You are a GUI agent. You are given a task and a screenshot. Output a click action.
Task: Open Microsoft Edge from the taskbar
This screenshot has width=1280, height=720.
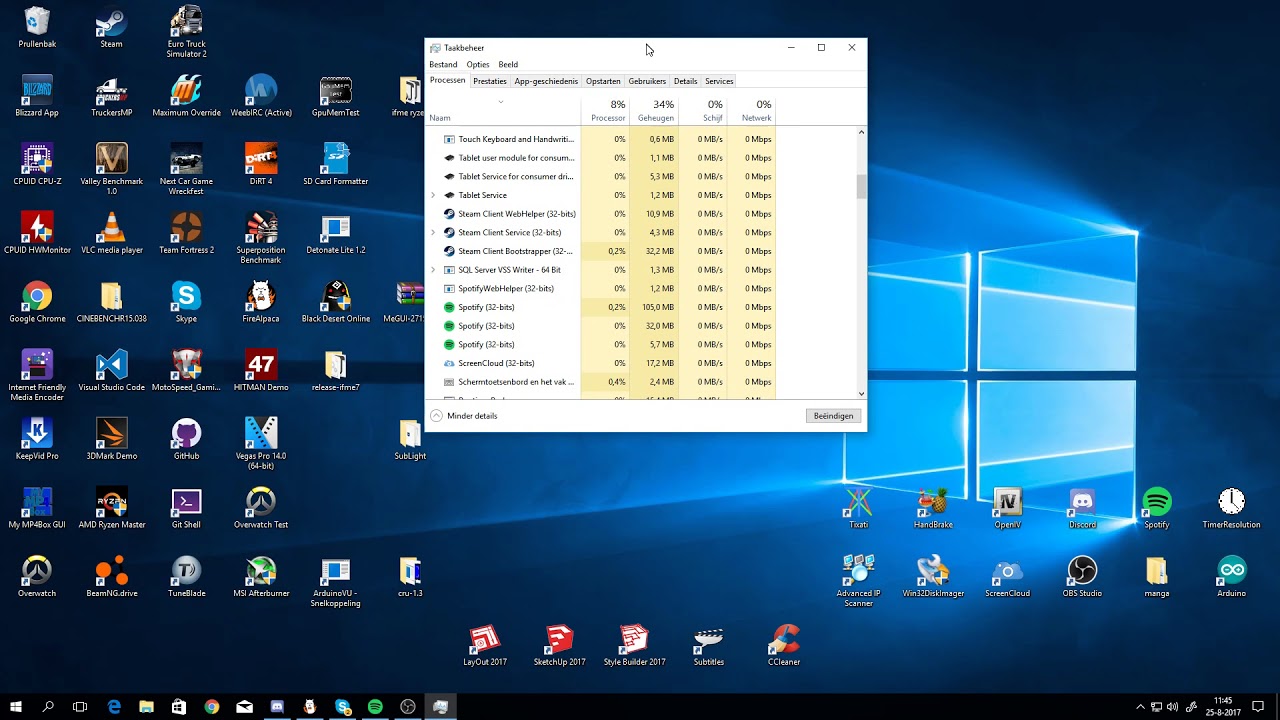[114, 707]
